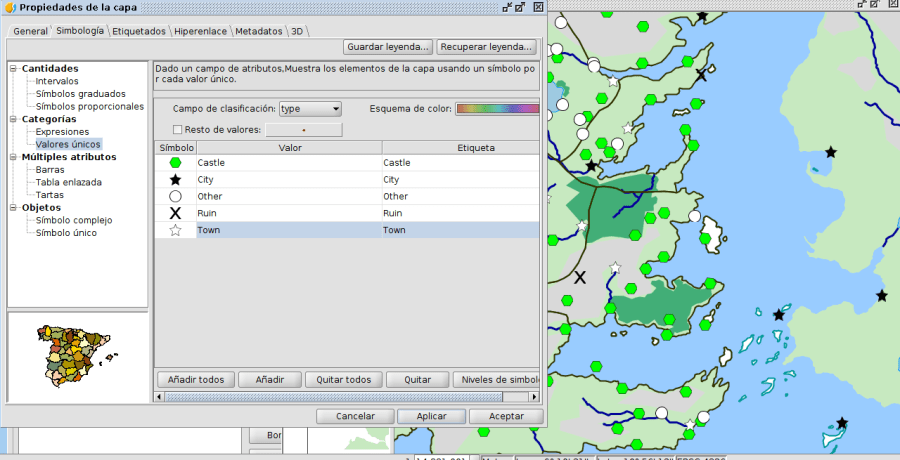Viewport: 900px width, 460px height.
Task: Select 'Símbolos graduados' in the tree
Action: click(x=81, y=94)
